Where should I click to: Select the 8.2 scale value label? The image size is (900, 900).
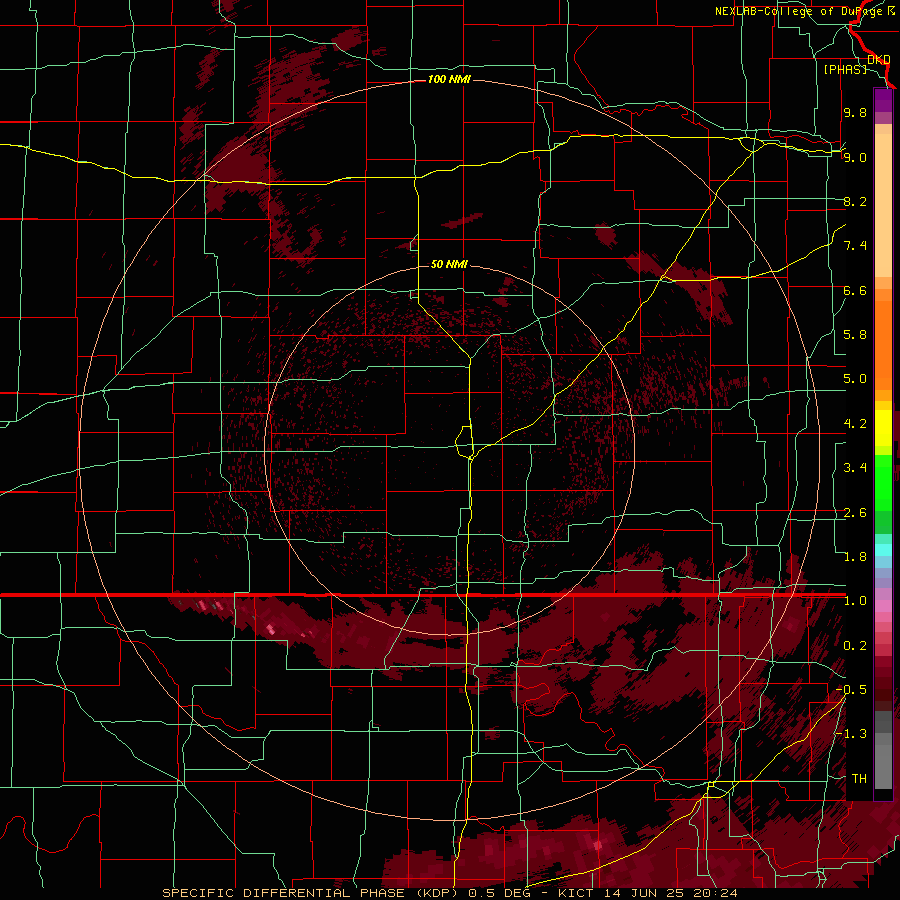coord(855,201)
